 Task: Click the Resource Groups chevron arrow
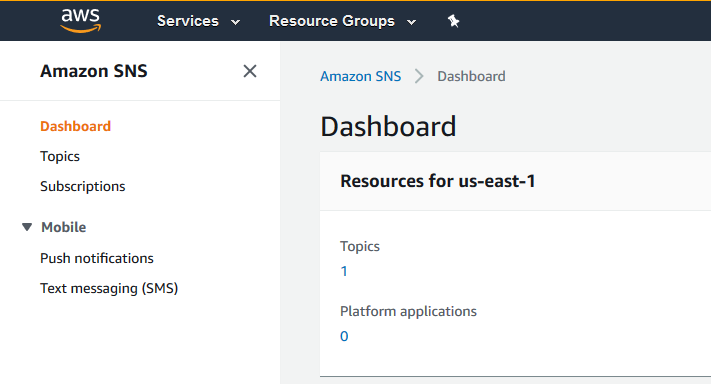pos(411,22)
